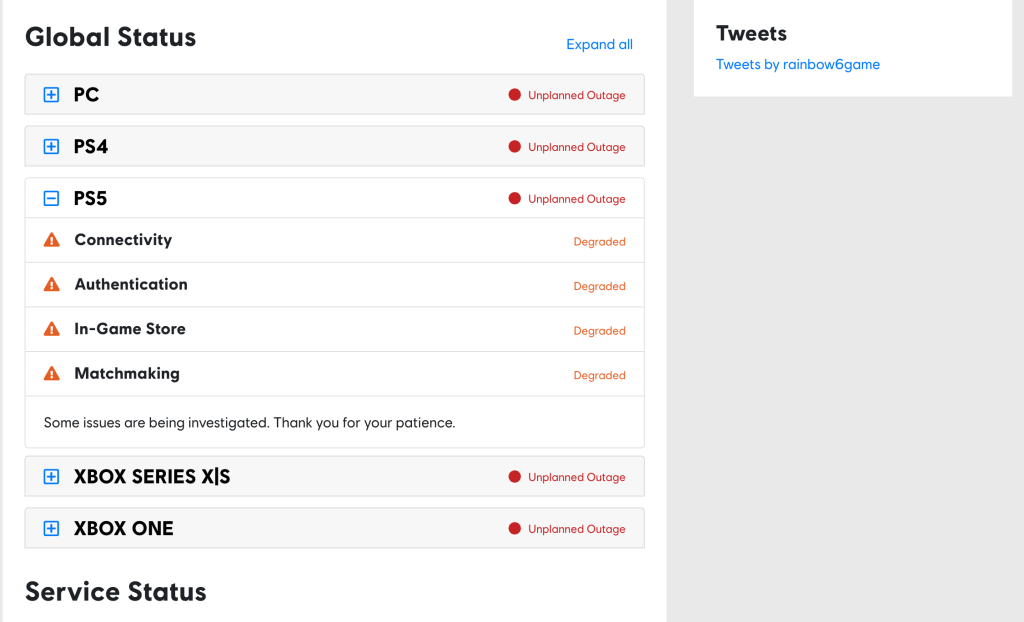Screen dimensions: 1024x622
Task: Expand the PC status section
Action: [51, 95]
